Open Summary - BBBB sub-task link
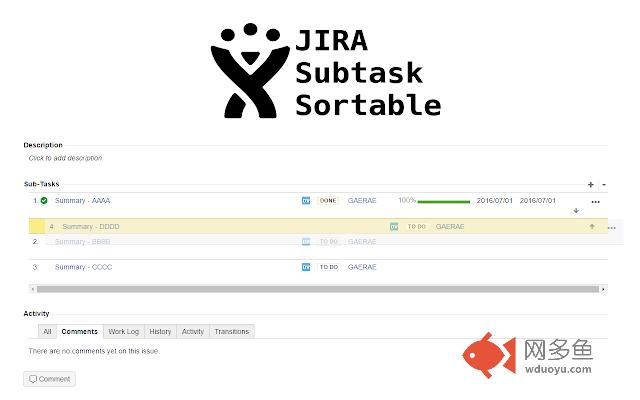Viewport: 640px width, 400px height. [x=82, y=242]
